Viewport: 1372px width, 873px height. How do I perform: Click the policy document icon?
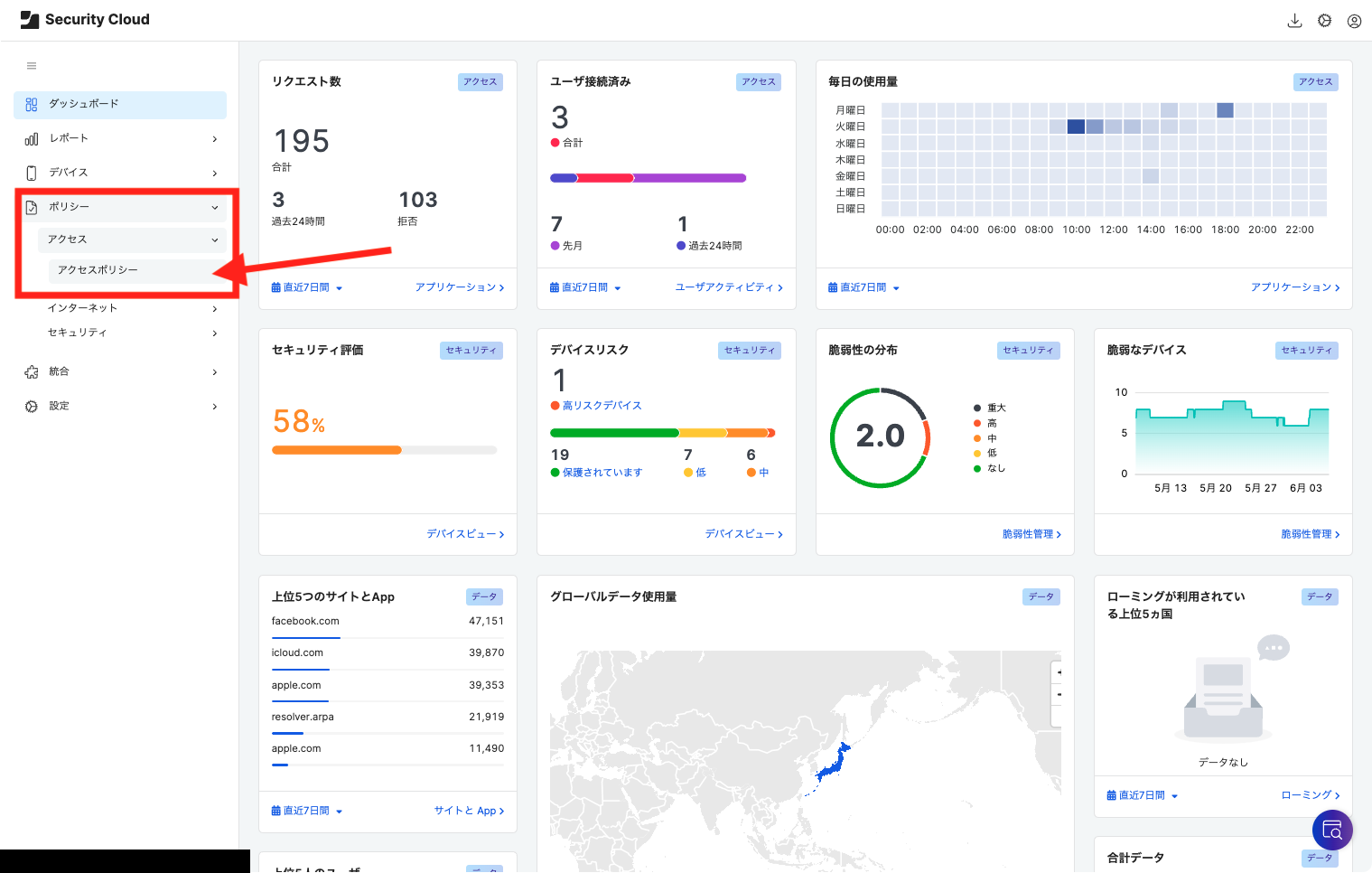tap(32, 208)
